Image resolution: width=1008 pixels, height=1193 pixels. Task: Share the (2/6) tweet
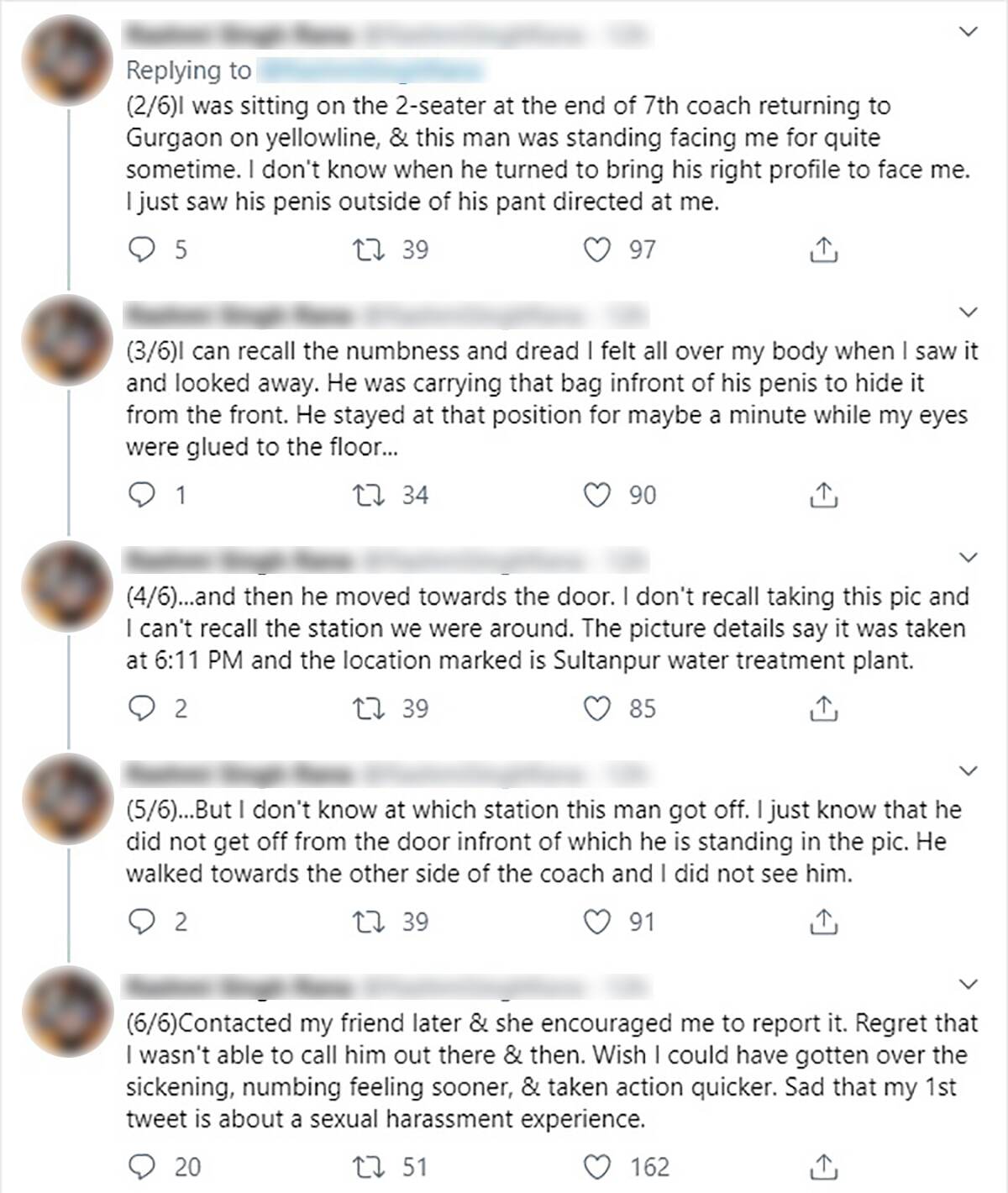click(823, 250)
